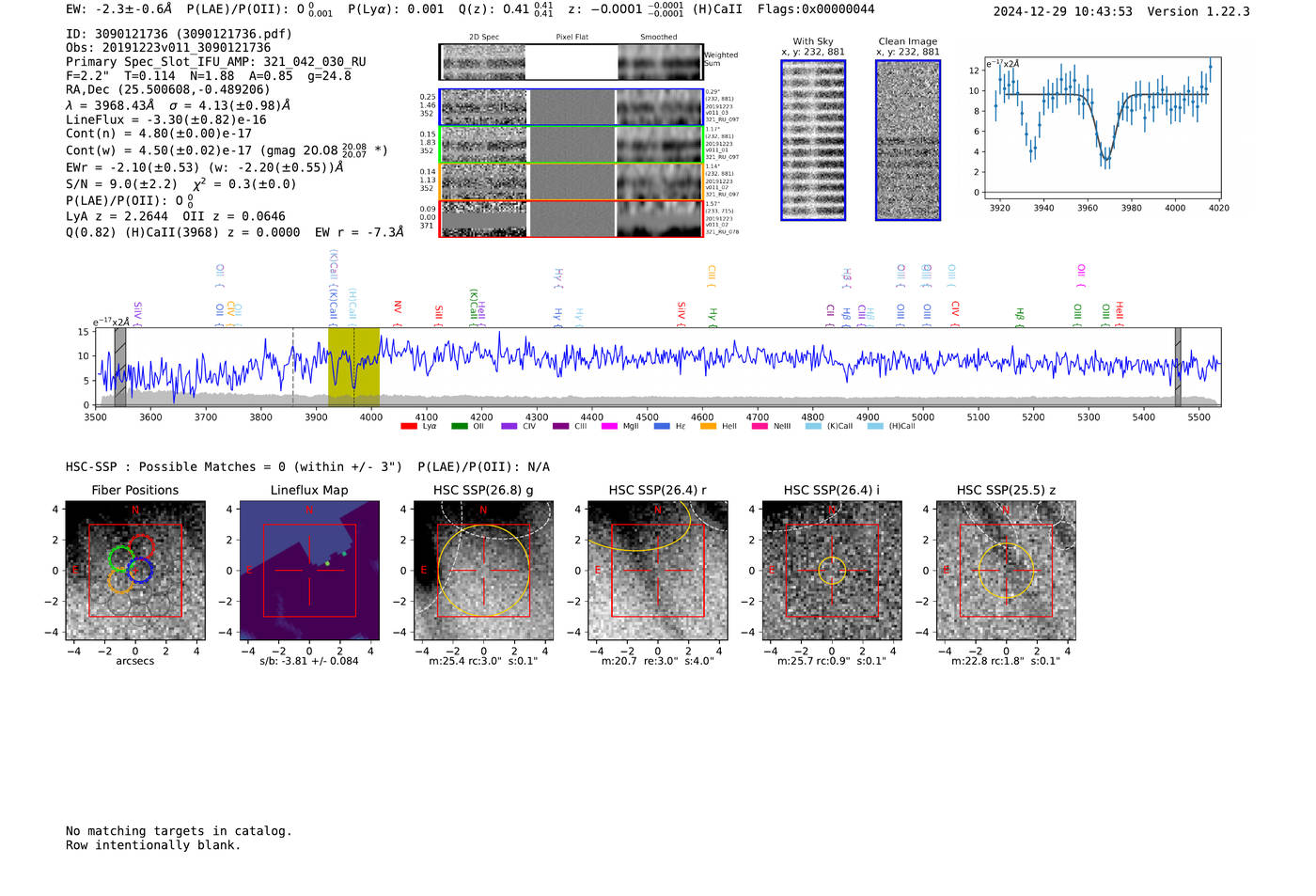This screenshot has height=896, width=1316.
Task: Click the 'HSC-SSP : Possible Matches = 0' line
Action: pos(234,467)
